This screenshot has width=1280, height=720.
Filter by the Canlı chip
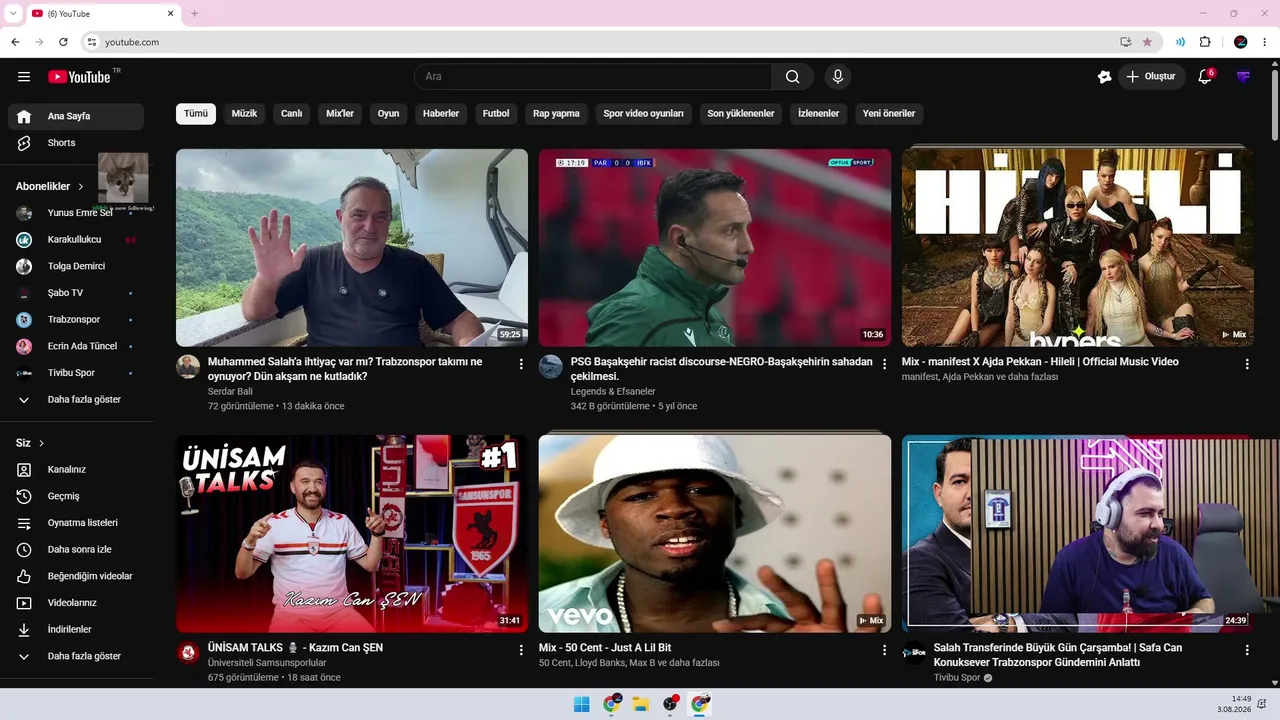point(292,114)
